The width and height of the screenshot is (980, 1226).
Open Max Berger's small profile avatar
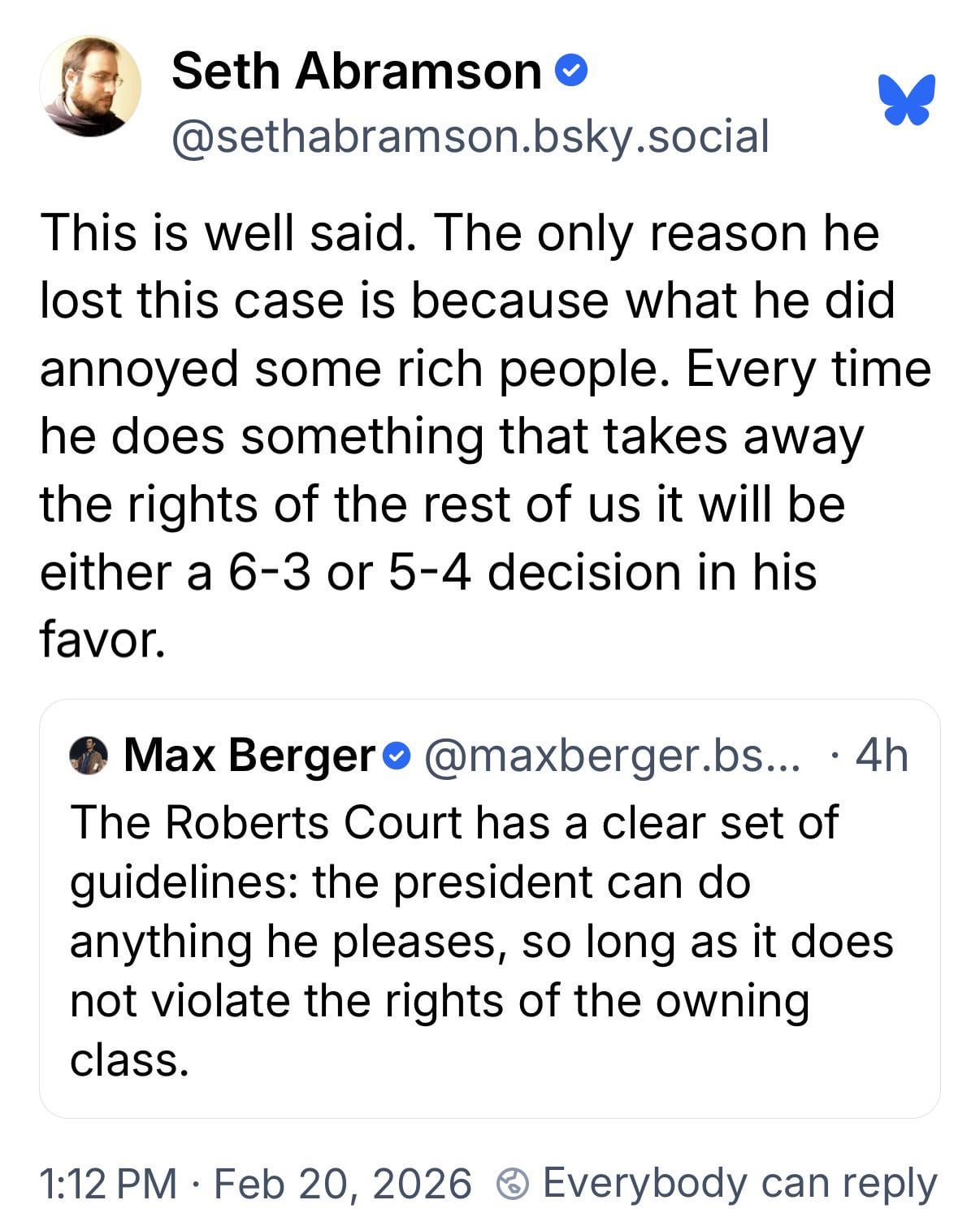pos(89,756)
